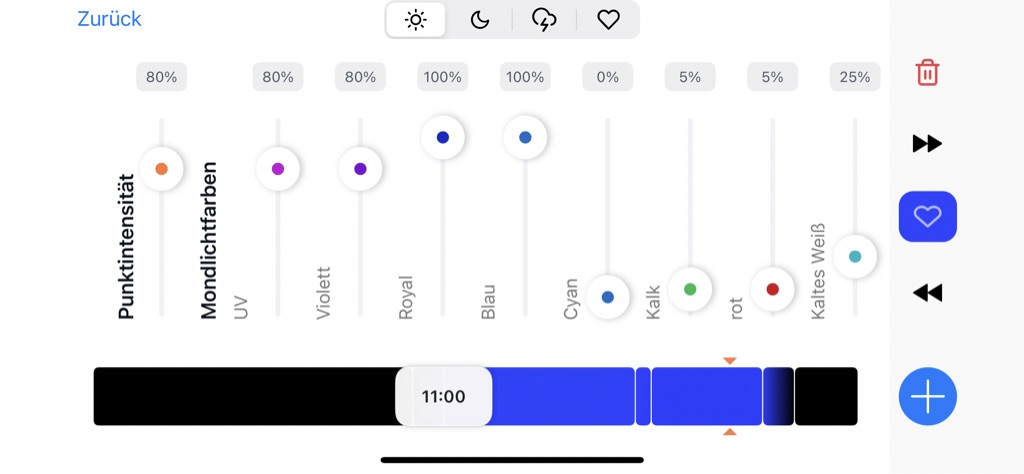Tap the 25% value label

click(x=854, y=77)
